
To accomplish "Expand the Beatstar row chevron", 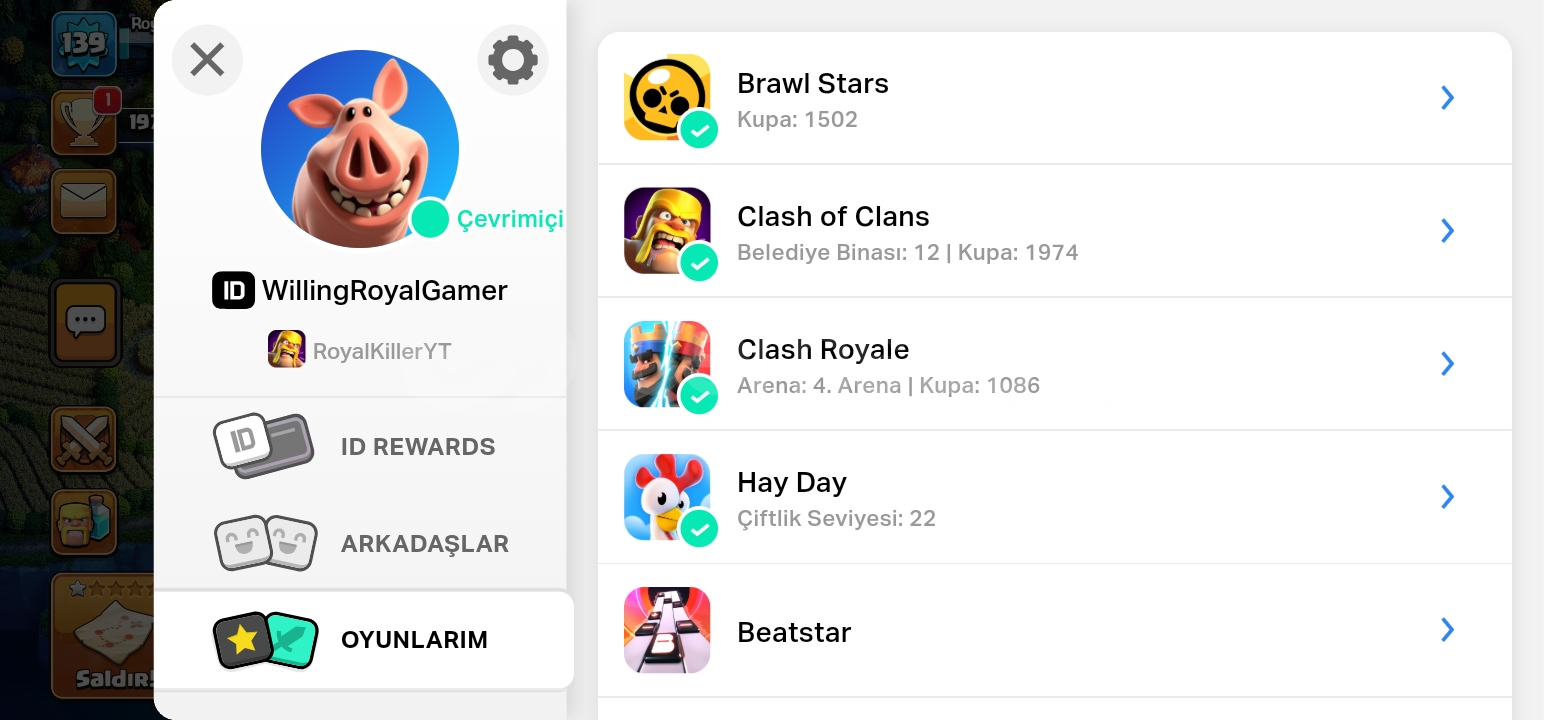I will [x=1447, y=630].
